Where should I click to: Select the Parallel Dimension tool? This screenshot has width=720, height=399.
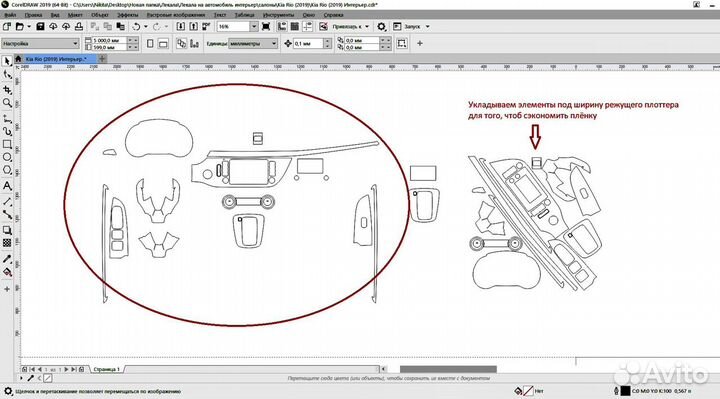[x=7, y=202]
